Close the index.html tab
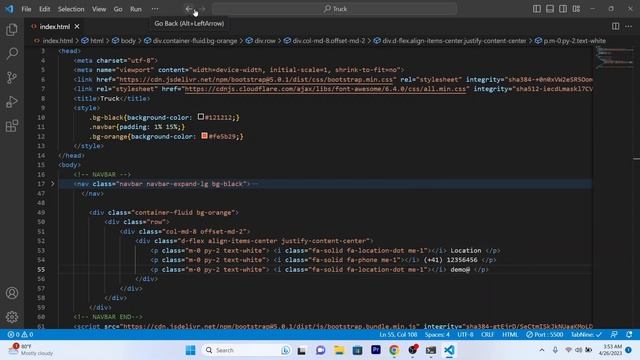Image resolution: width=640 pixels, height=360 pixels. pyautogui.click(x=77, y=27)
